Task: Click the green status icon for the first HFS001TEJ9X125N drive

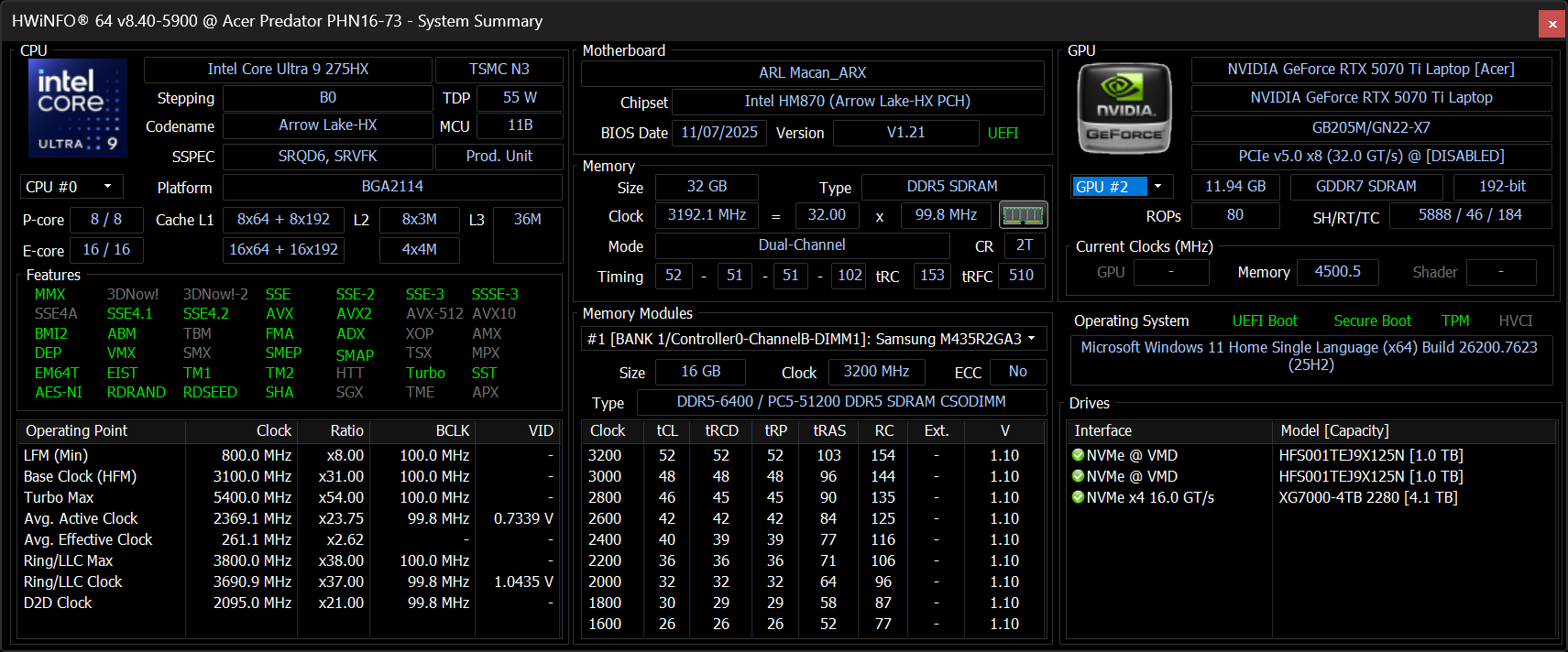Action: pyautogui.click(x=1078, y=455)
